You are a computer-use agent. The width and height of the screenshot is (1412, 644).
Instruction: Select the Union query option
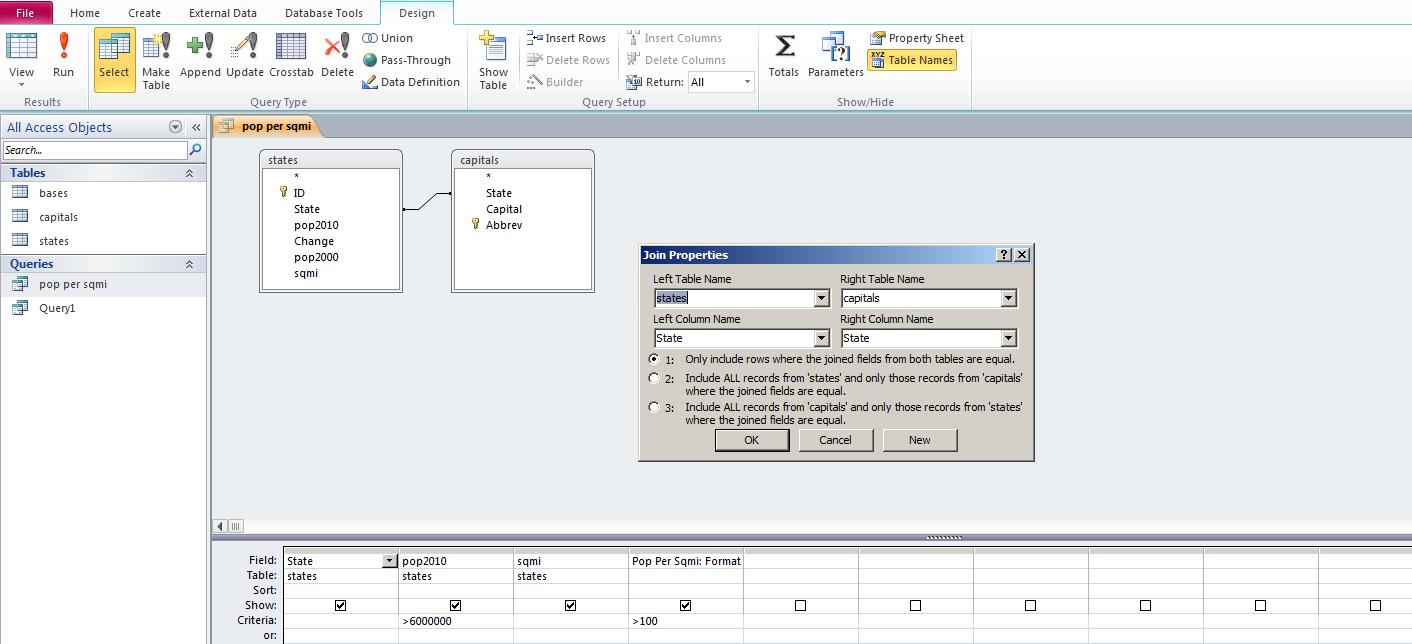(388, 38)
